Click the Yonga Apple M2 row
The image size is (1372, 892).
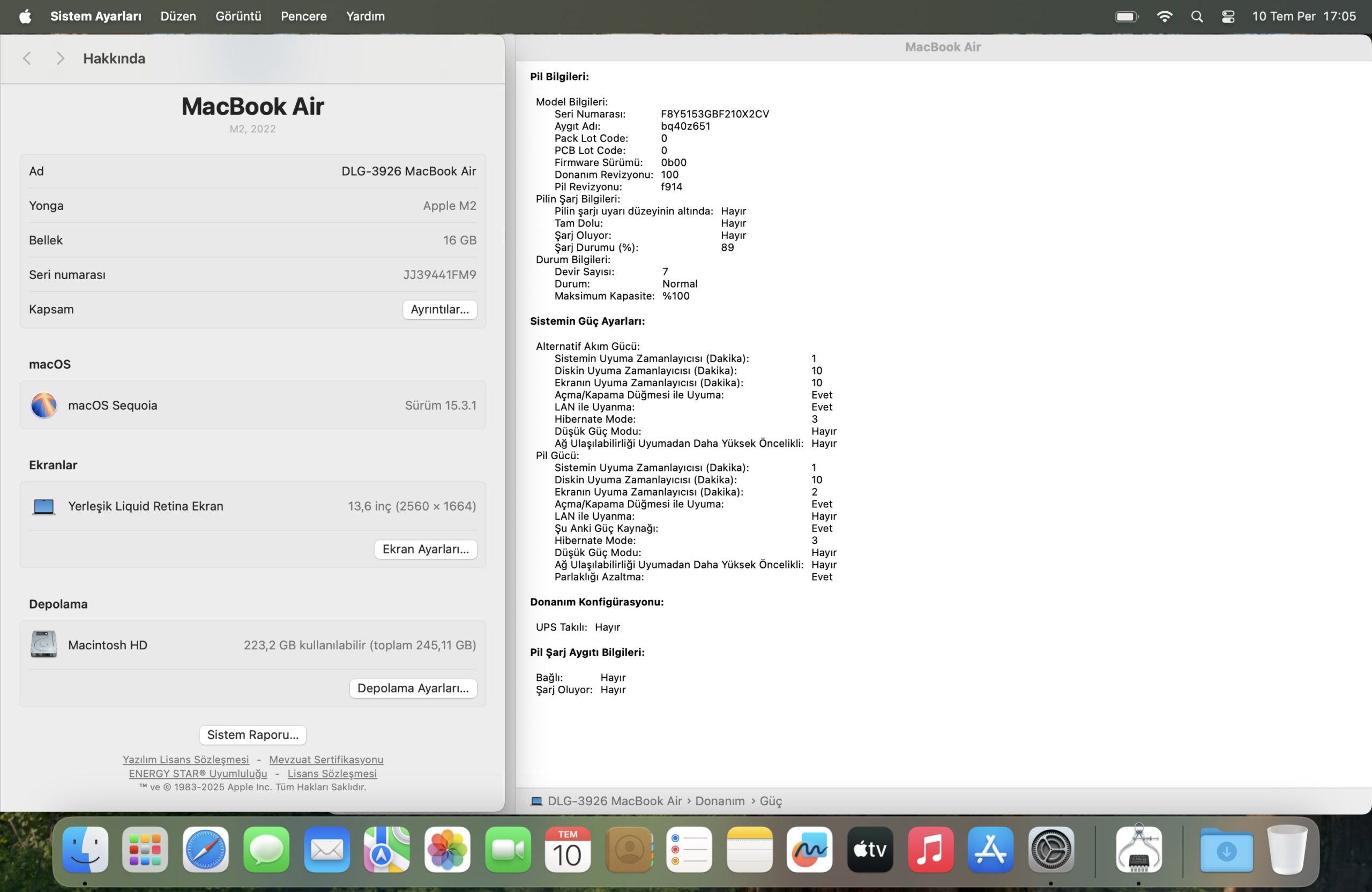point(252,206)
